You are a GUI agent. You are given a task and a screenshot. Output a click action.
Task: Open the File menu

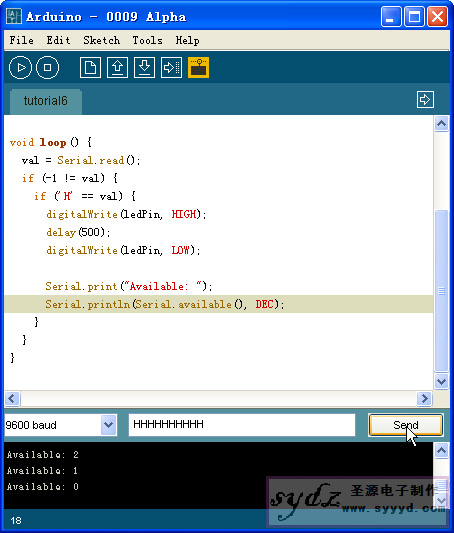tap(21, 40)
